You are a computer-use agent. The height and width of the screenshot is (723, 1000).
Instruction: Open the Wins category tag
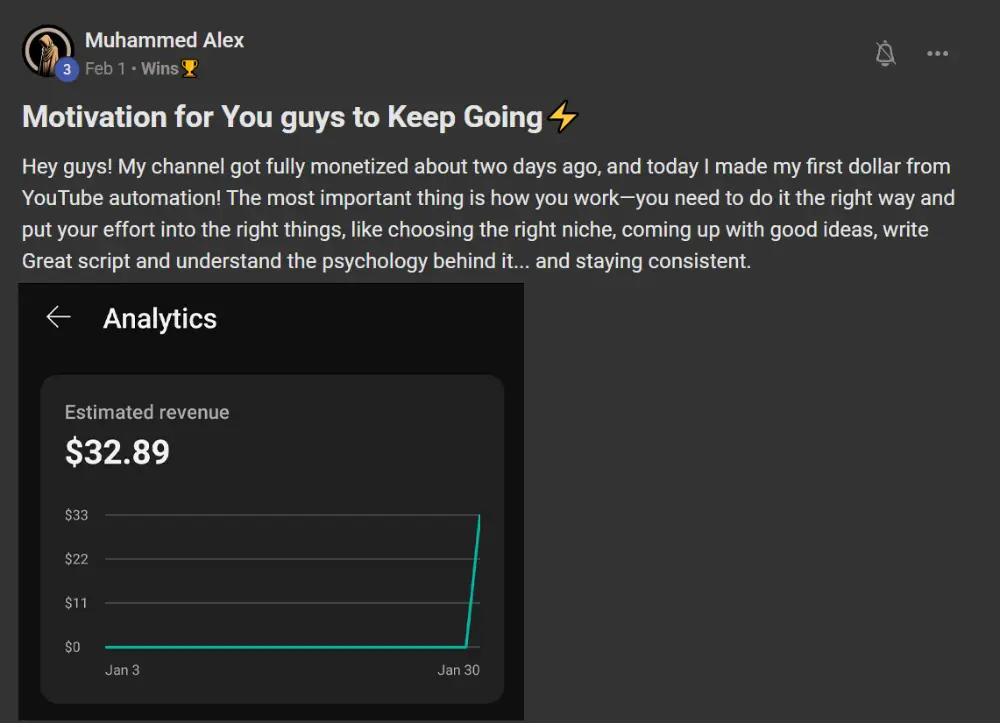(159, 68)
